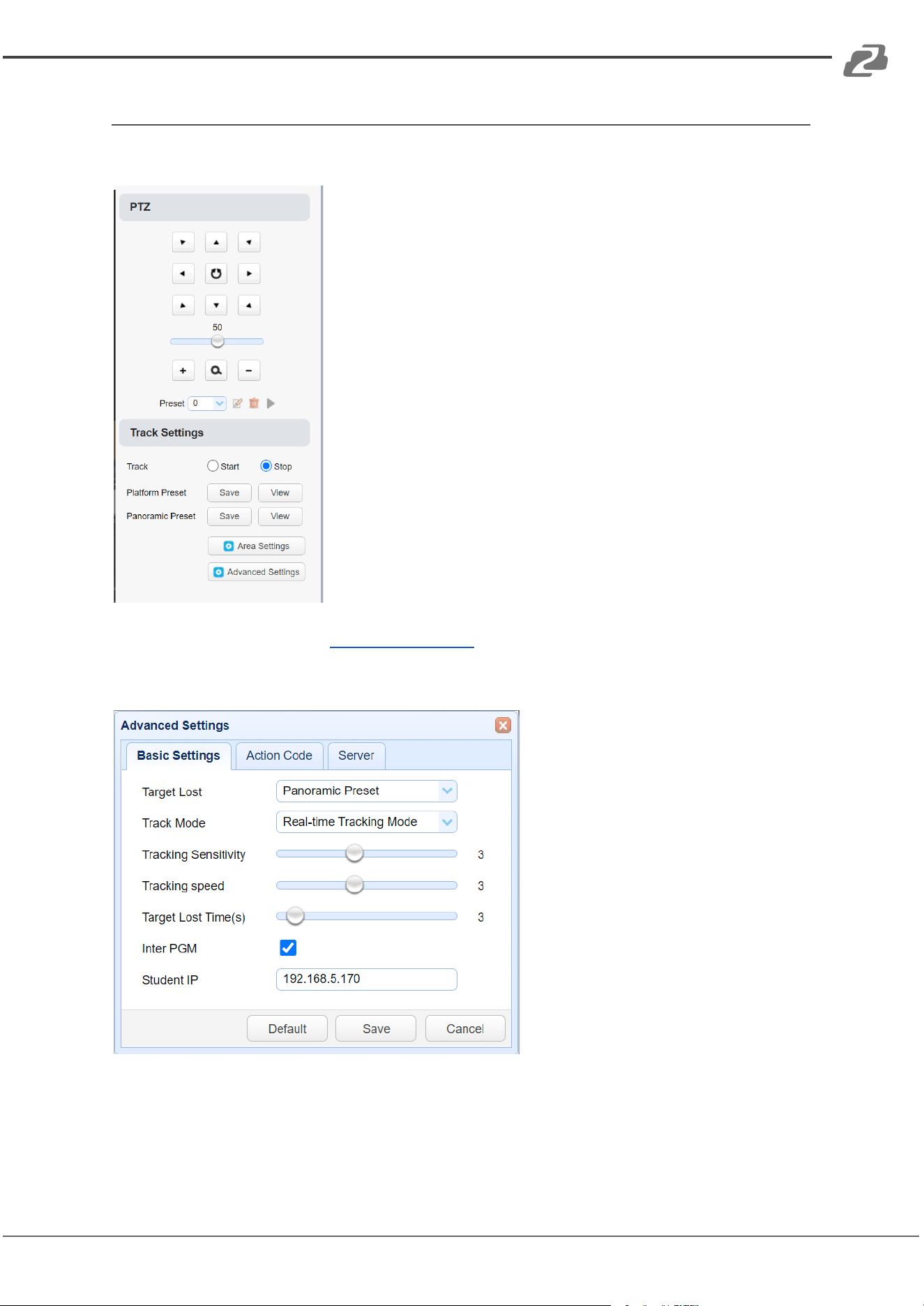The height and width of the screenshot is (1306, 924).
Task: Click the 'Student IP' label
Action: pyautogui.click(x=170, y=980)
